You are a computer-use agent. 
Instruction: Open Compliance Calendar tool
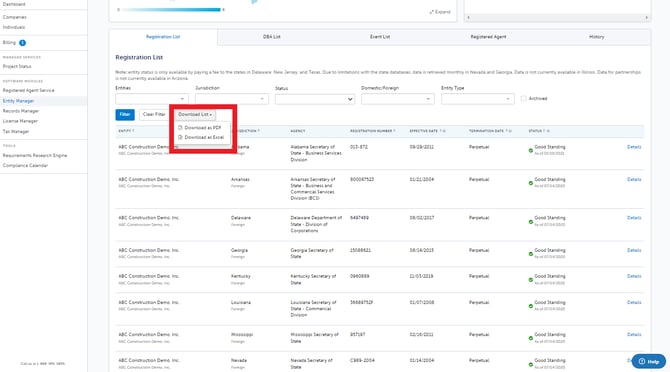pos(25,166)
